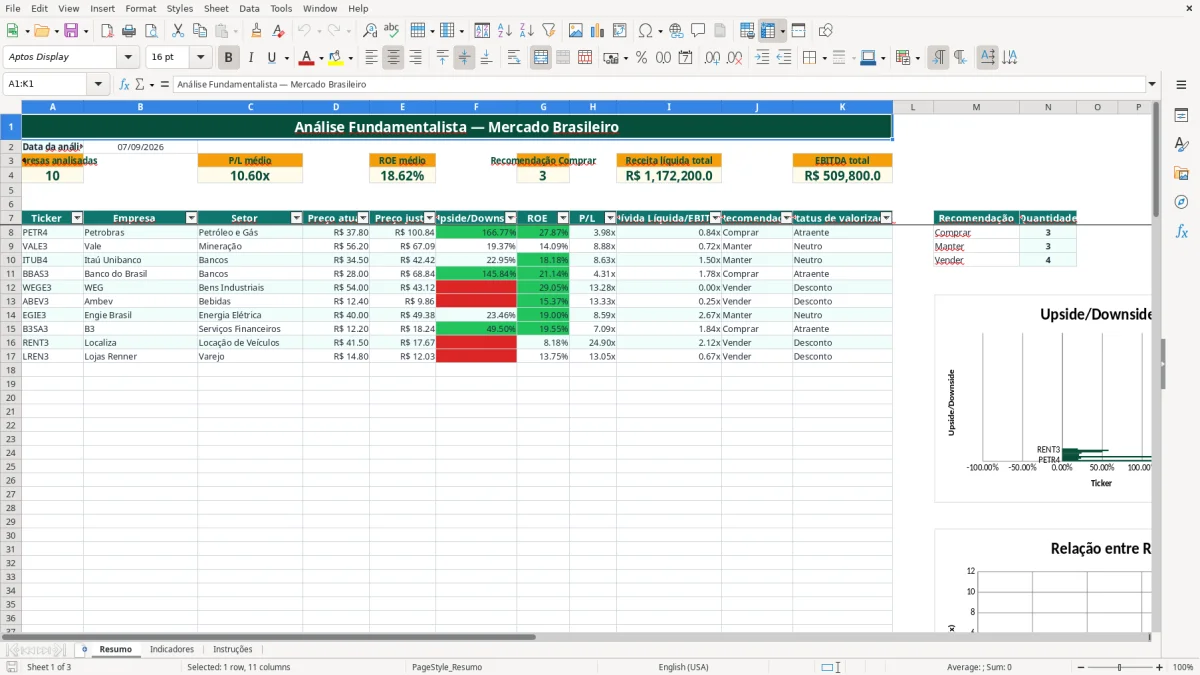Open font color dropdown arrow

point(321,58)
